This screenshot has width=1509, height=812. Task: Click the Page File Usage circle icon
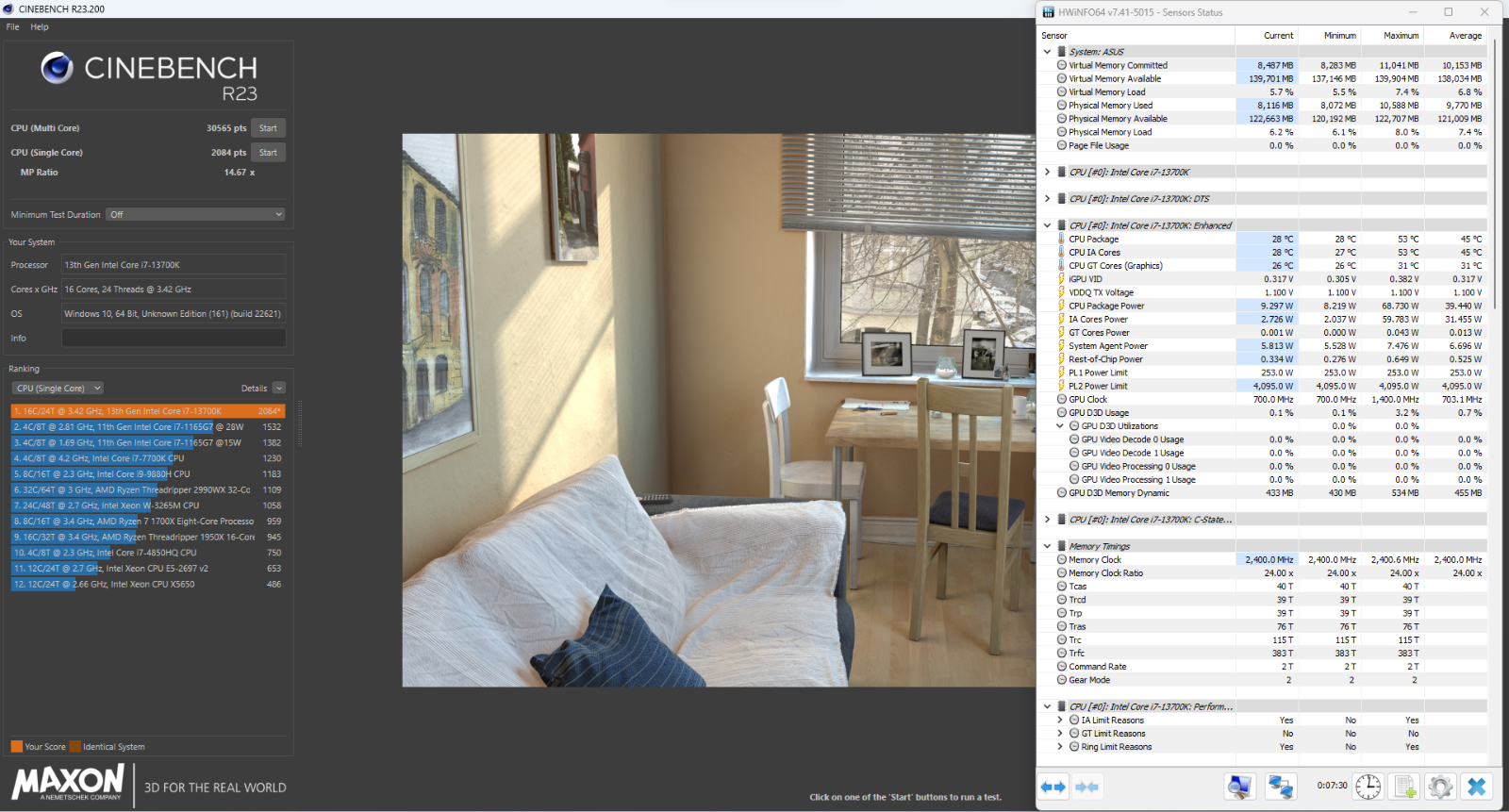[x=1061, y=145]
